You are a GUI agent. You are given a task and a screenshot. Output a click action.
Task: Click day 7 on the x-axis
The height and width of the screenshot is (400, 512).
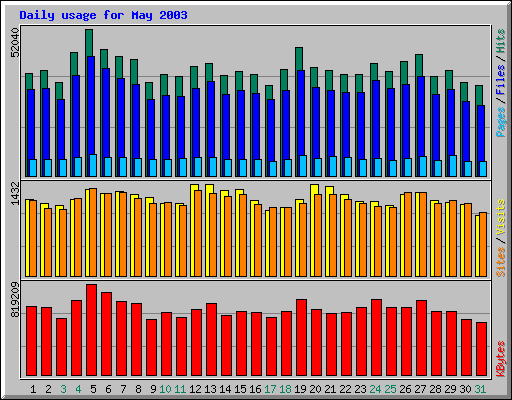[x=123, y=389]
